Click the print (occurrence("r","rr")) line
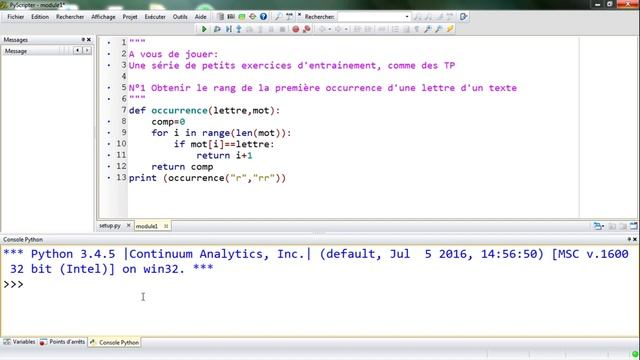 [x=207, y=178]
